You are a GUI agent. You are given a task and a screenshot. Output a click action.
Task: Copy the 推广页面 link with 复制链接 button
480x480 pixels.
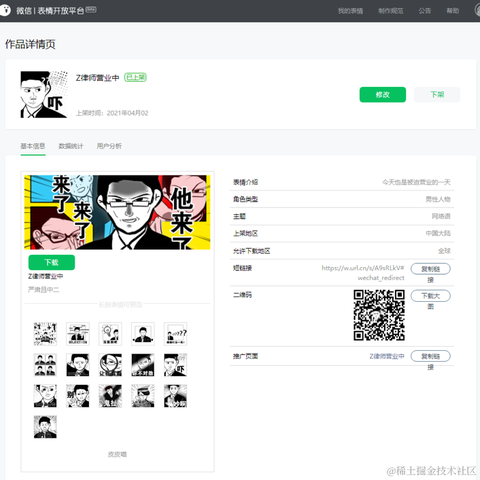coord(430,356)
